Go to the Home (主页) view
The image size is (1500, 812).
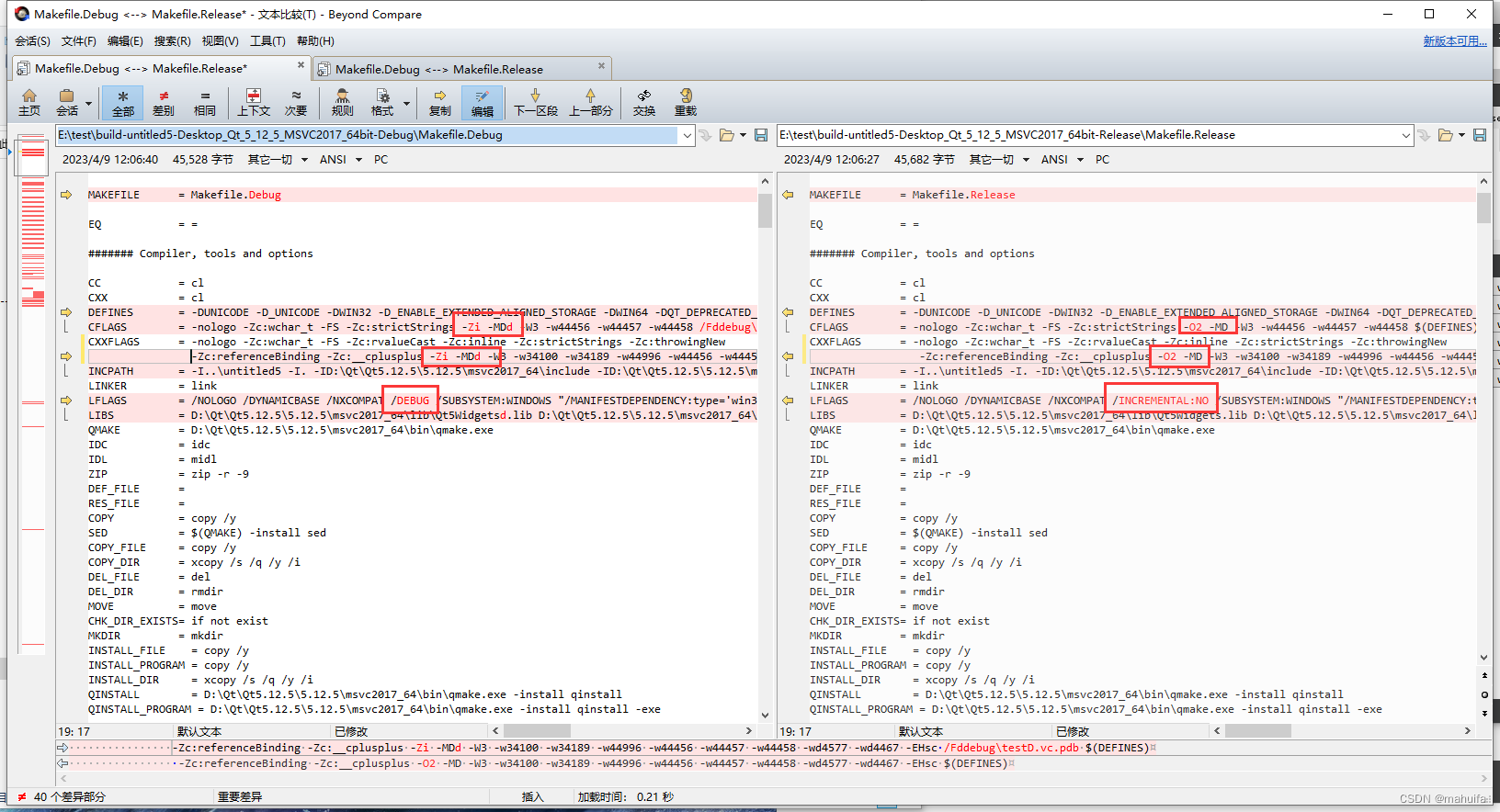(x=29, y=102)
